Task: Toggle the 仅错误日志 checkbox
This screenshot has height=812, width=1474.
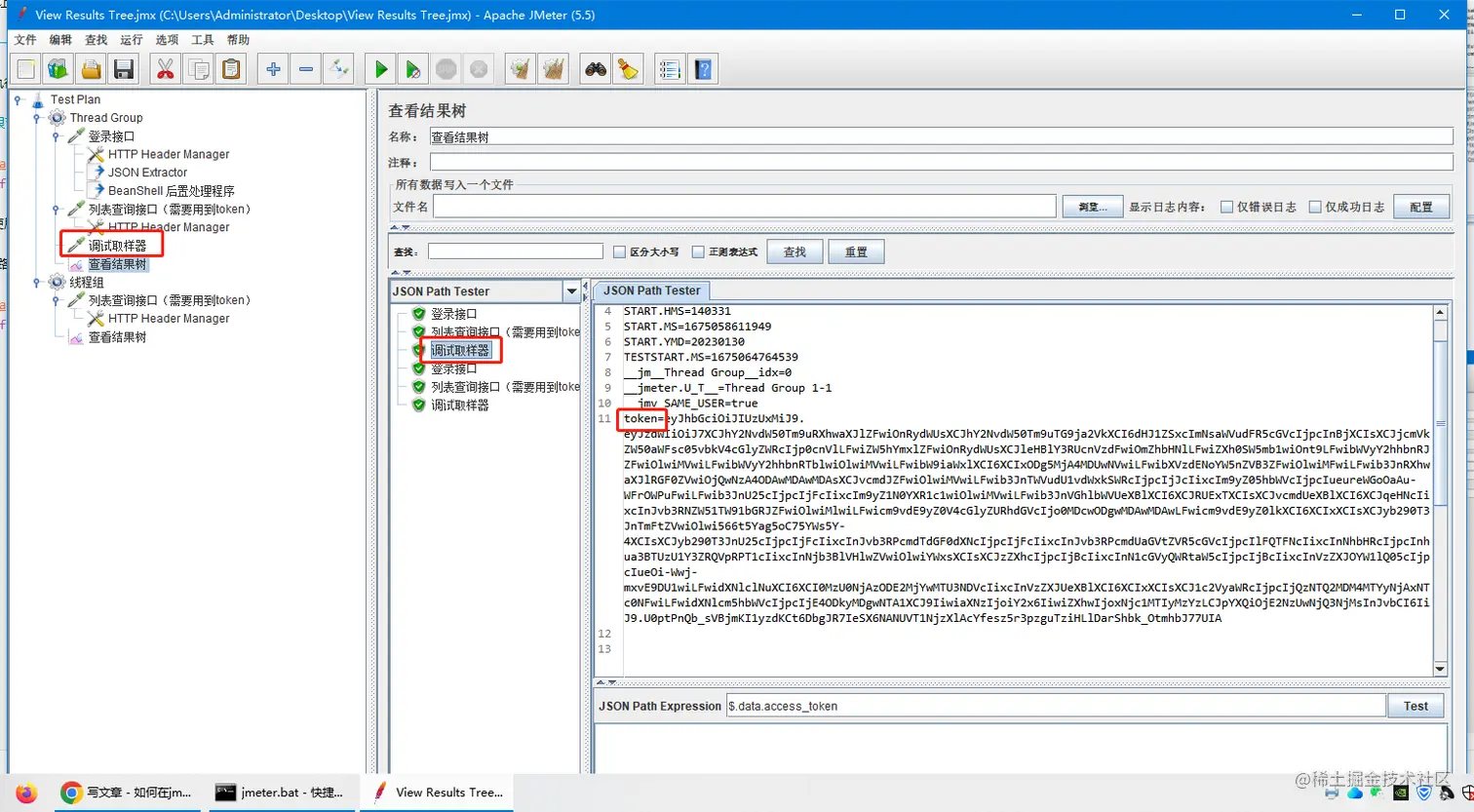Action: [x=1227, y=207]
